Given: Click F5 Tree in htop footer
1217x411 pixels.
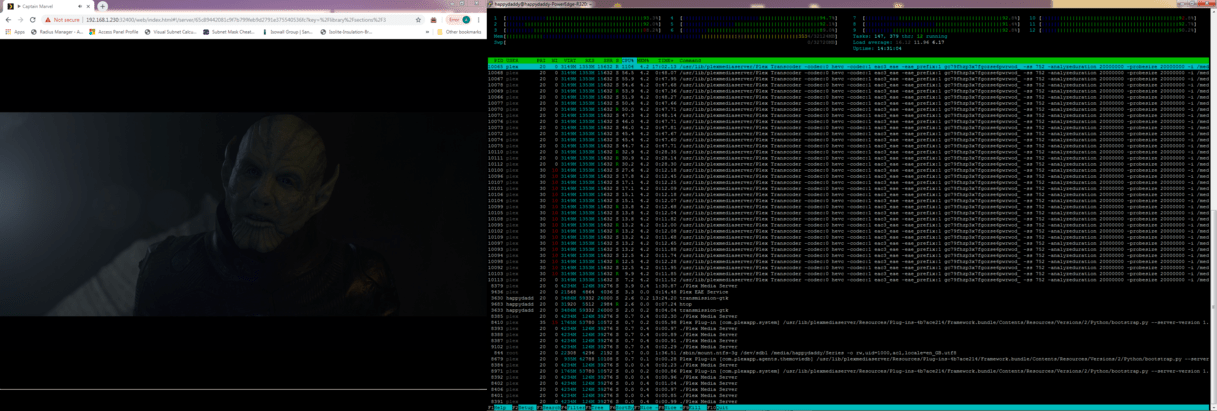Looking at the screenshot, I should (x=597, y=407).
